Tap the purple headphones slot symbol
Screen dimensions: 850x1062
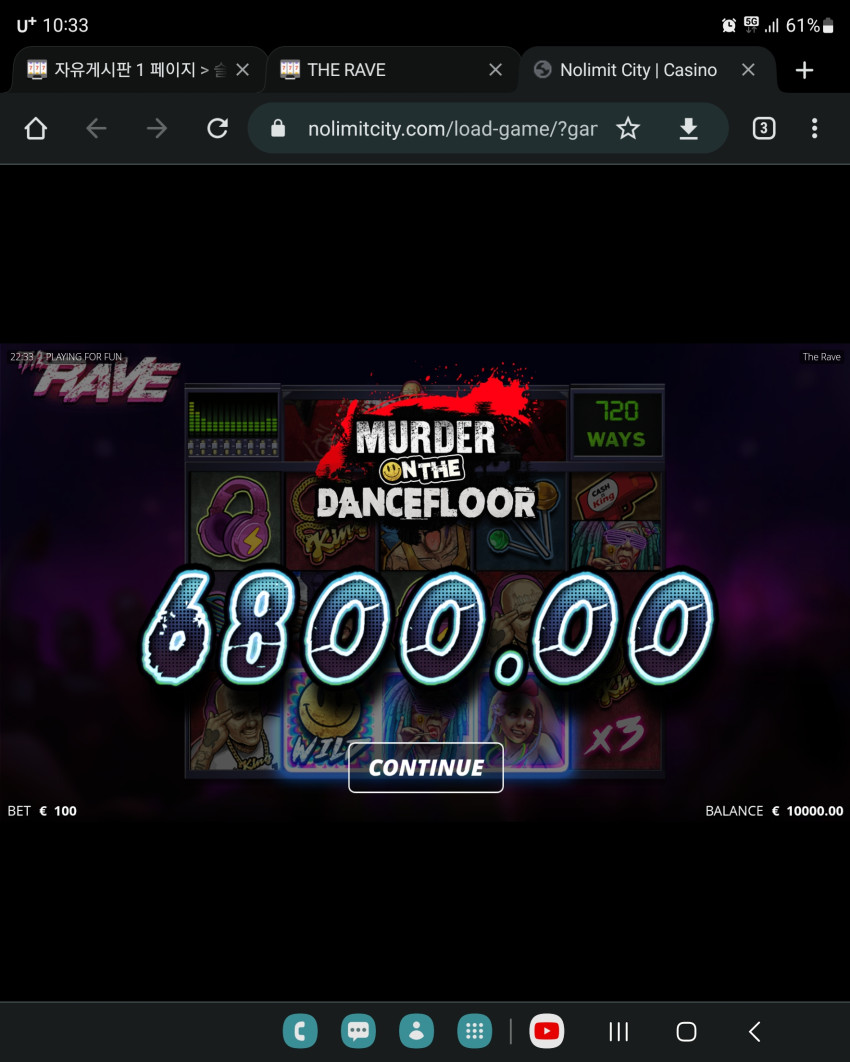click(x=234, y=518)
